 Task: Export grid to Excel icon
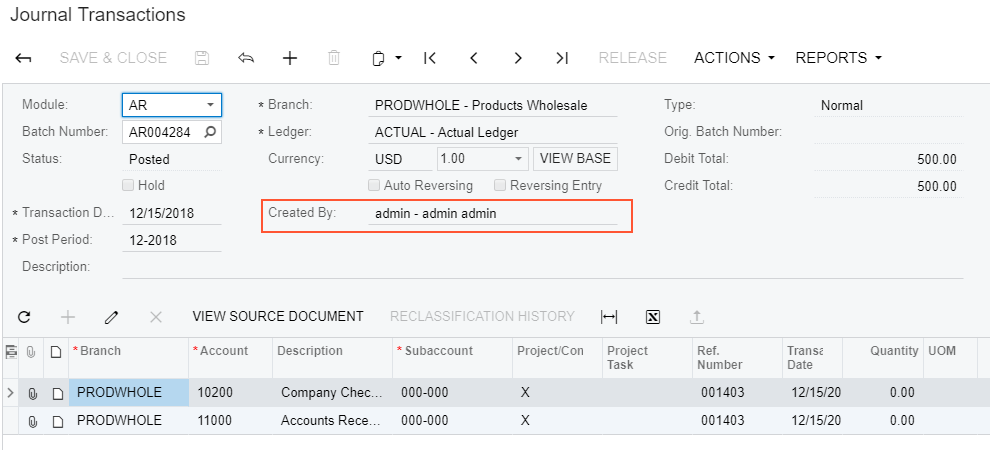653,317
